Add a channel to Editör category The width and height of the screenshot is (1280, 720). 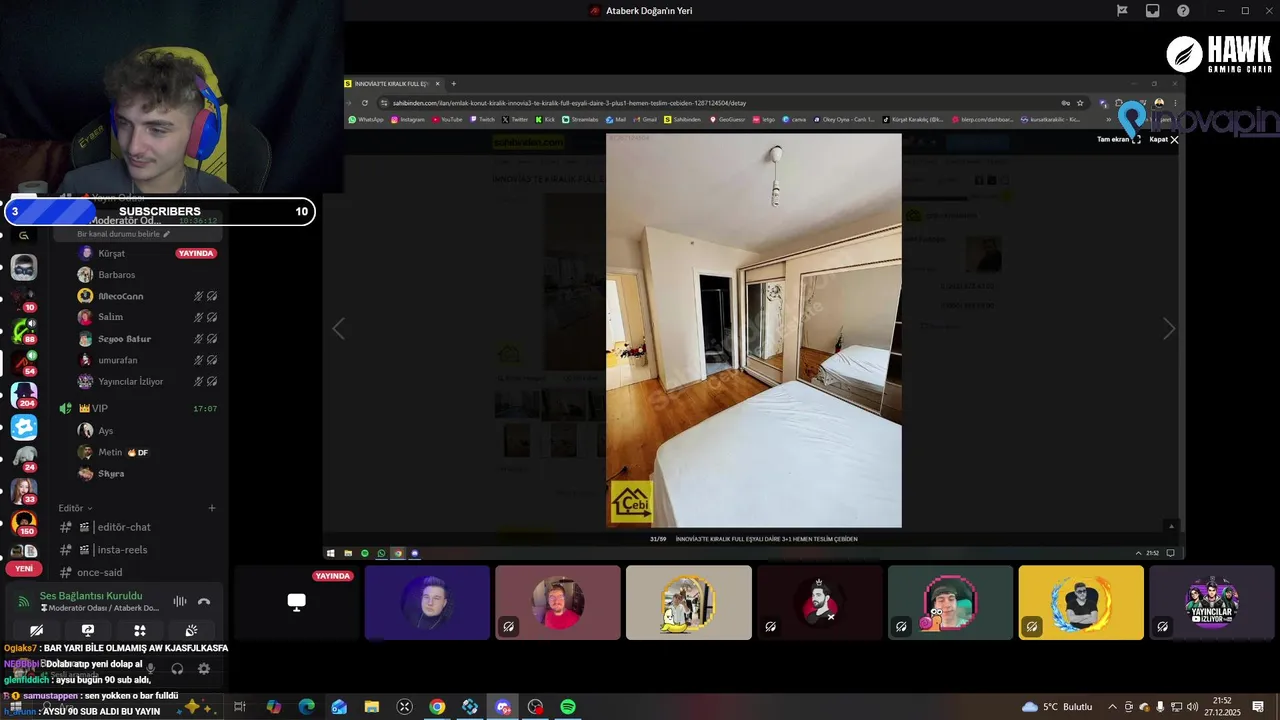[x=212, y=508]
